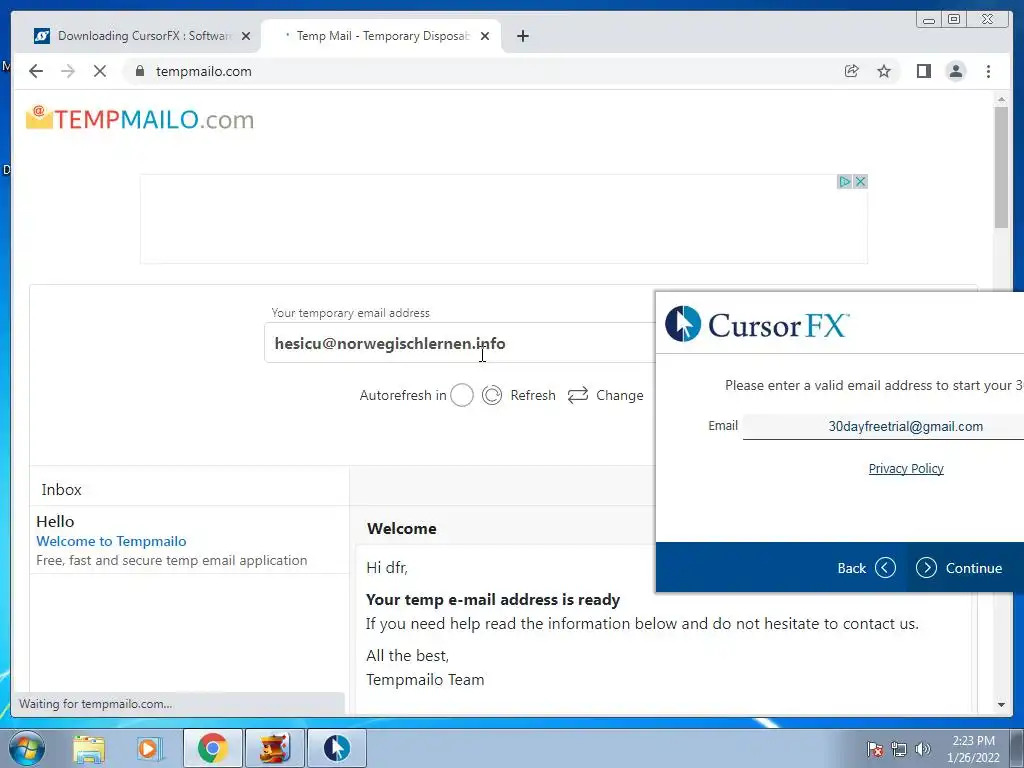Click the Continue circled arrow icon
The width and height of the screenshot is (1024, 768).
pos(926,568)
